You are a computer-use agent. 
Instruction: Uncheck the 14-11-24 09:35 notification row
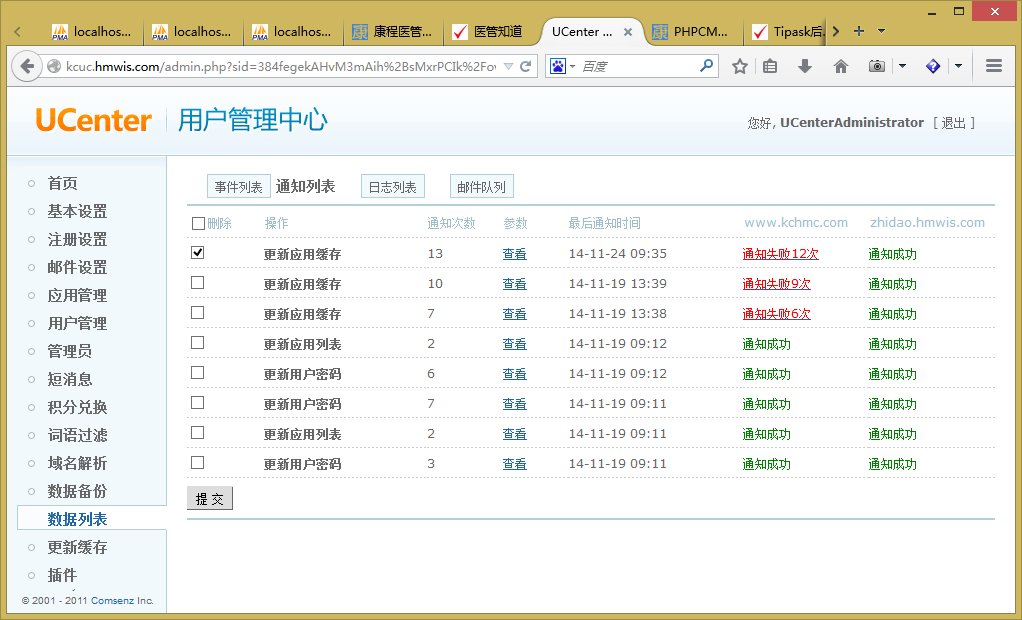coord(198,253)
